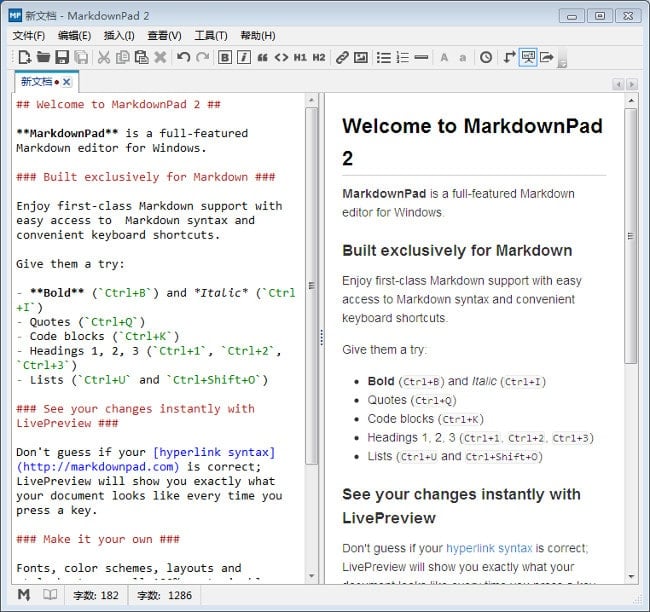Insert timestamp with clock icon
This screenshot has width=650, height=612.
[486, 57]
